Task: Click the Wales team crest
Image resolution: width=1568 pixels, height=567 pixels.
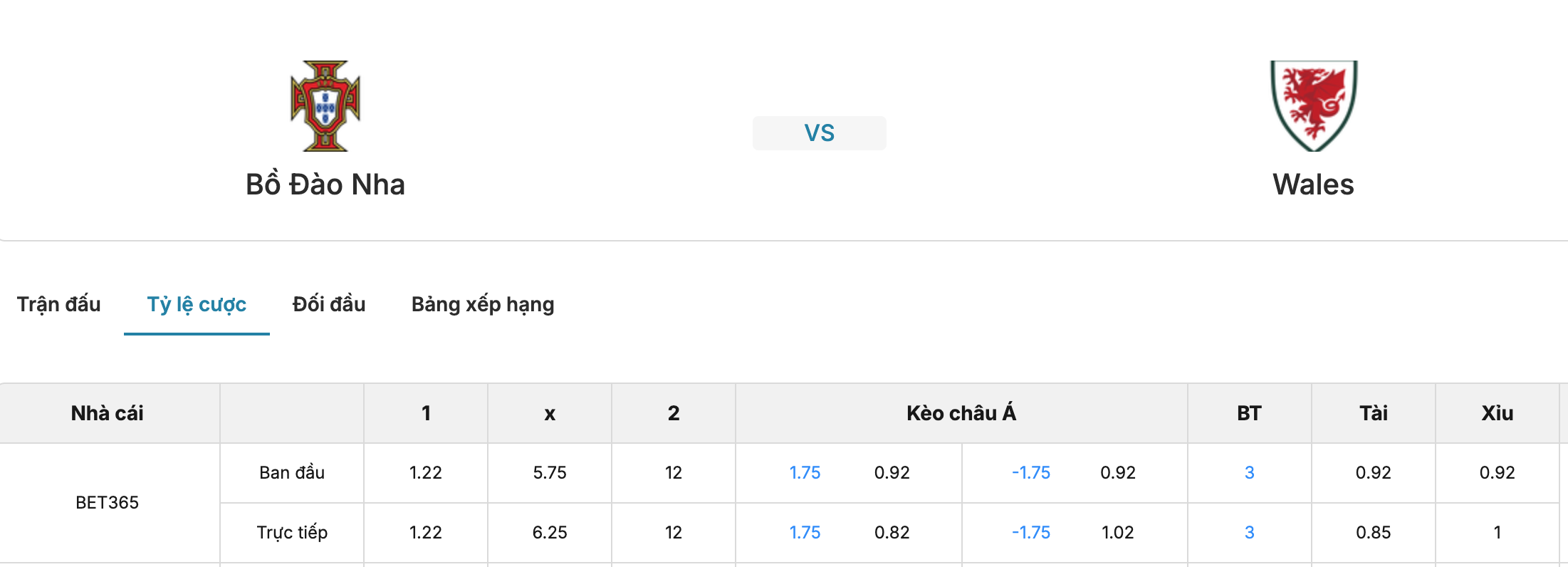Action: 1314,105
